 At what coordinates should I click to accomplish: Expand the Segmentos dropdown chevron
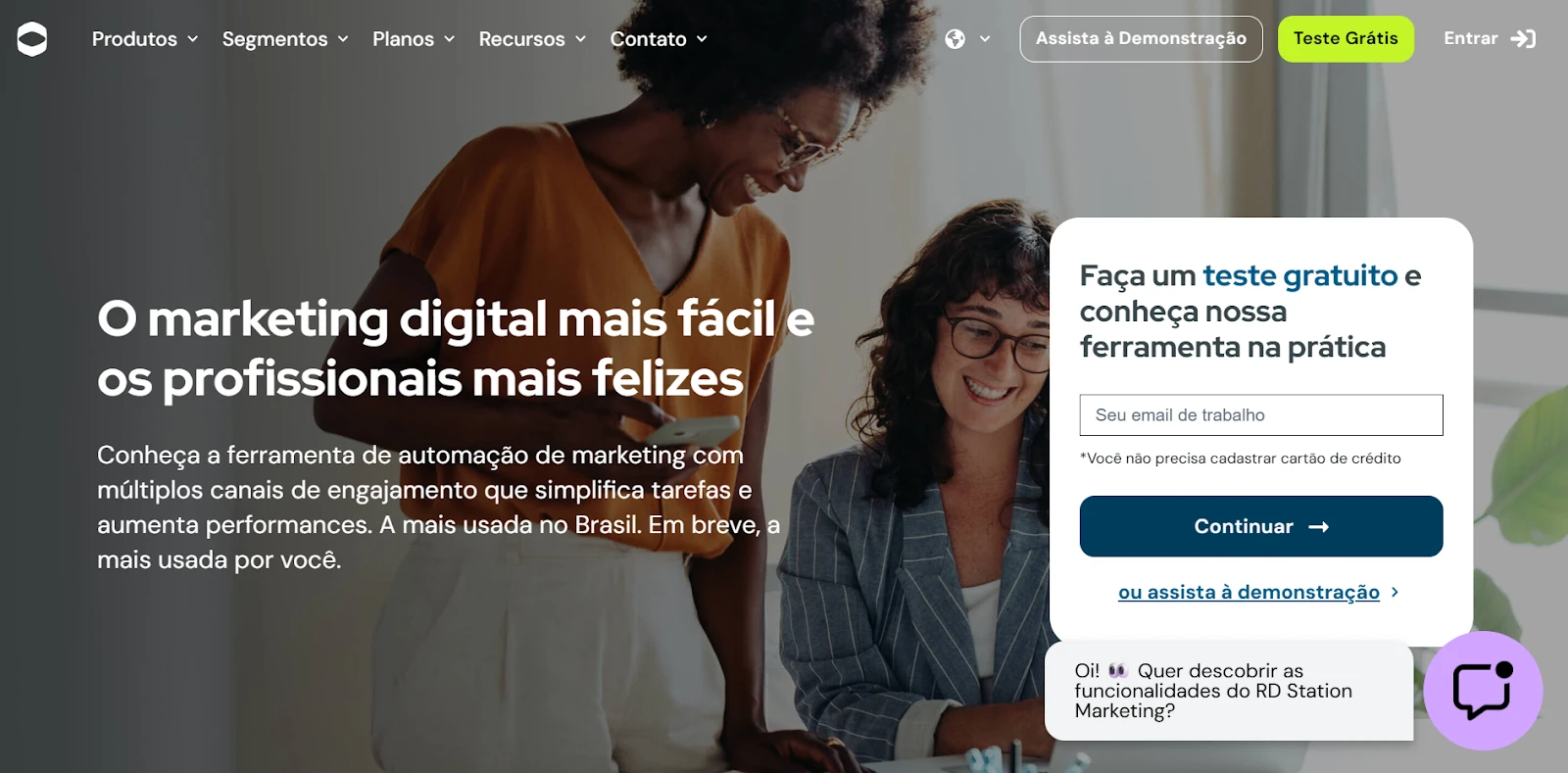pyautogui.click(x=343, y=39)
